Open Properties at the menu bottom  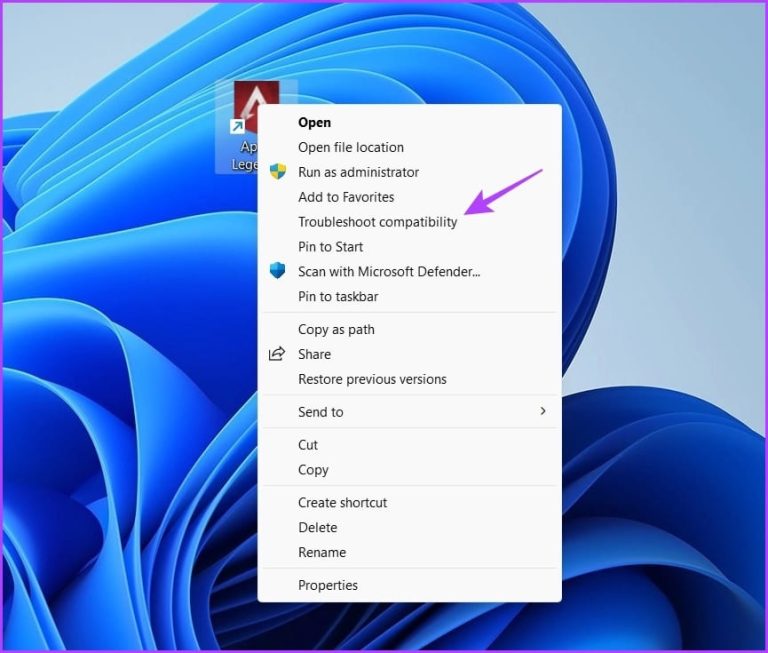tap(327, 585)
